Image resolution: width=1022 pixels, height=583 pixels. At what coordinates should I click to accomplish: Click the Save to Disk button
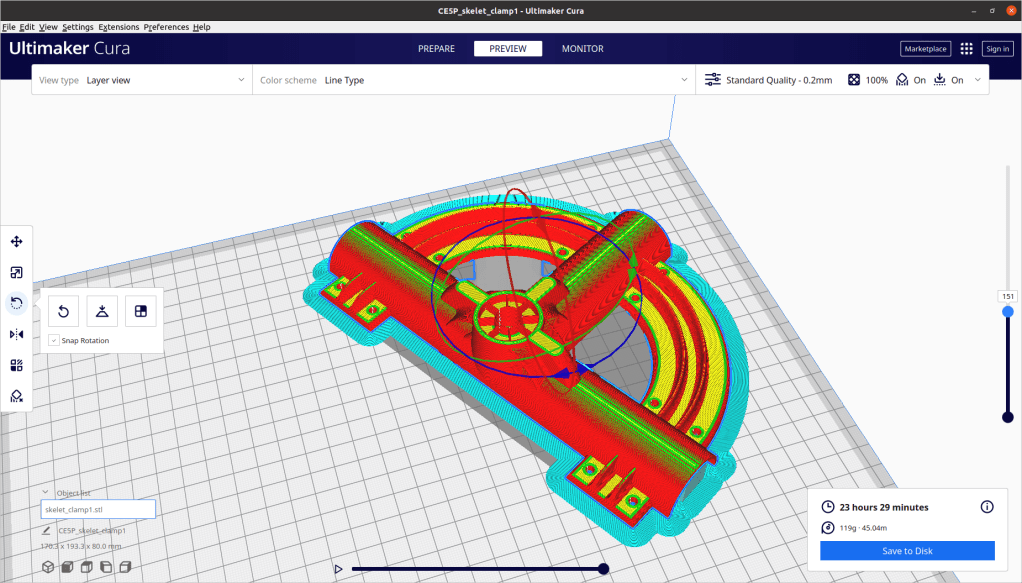[x=907, y=551]
